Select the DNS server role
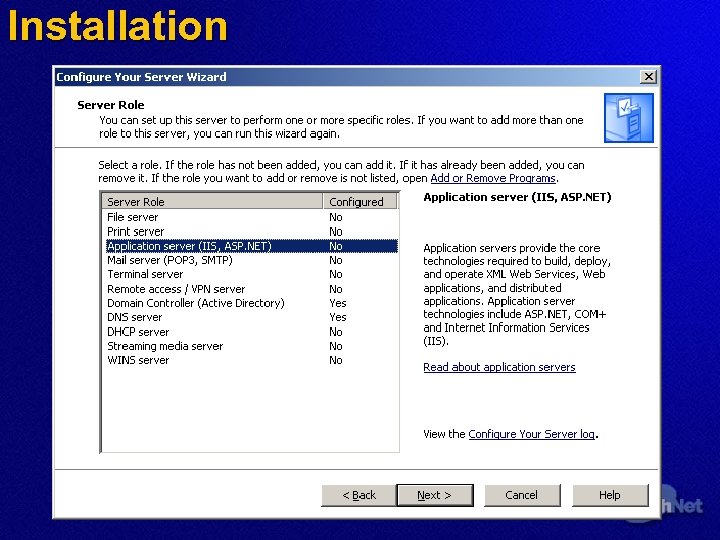Viewport: 720px width, 540px height. 252,317
